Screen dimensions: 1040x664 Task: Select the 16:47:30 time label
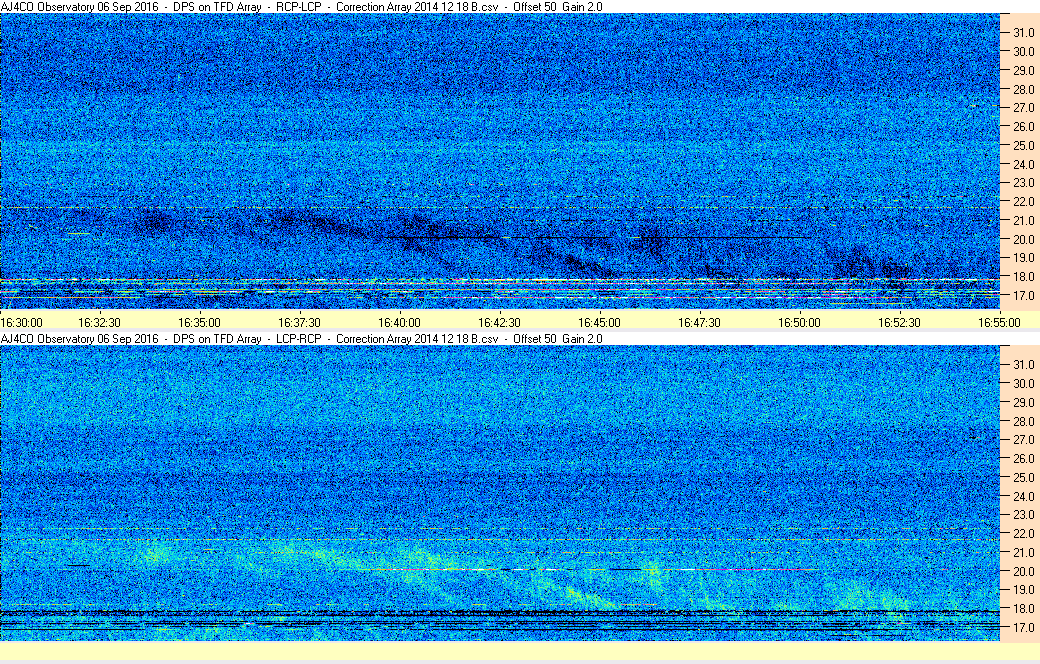click(x=699, y=323)
